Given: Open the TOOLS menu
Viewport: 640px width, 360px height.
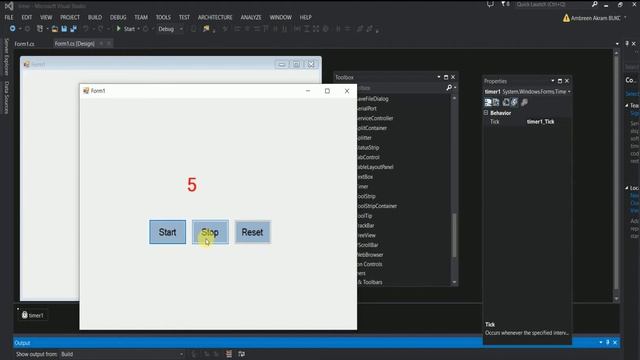Looking at the screenshot, I should click(163, 17).
